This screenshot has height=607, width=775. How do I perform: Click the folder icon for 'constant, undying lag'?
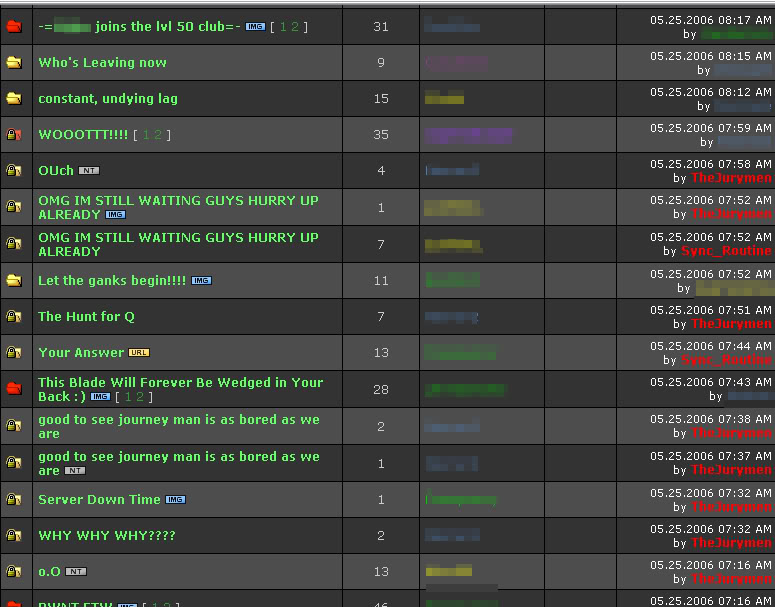point(14,99)
